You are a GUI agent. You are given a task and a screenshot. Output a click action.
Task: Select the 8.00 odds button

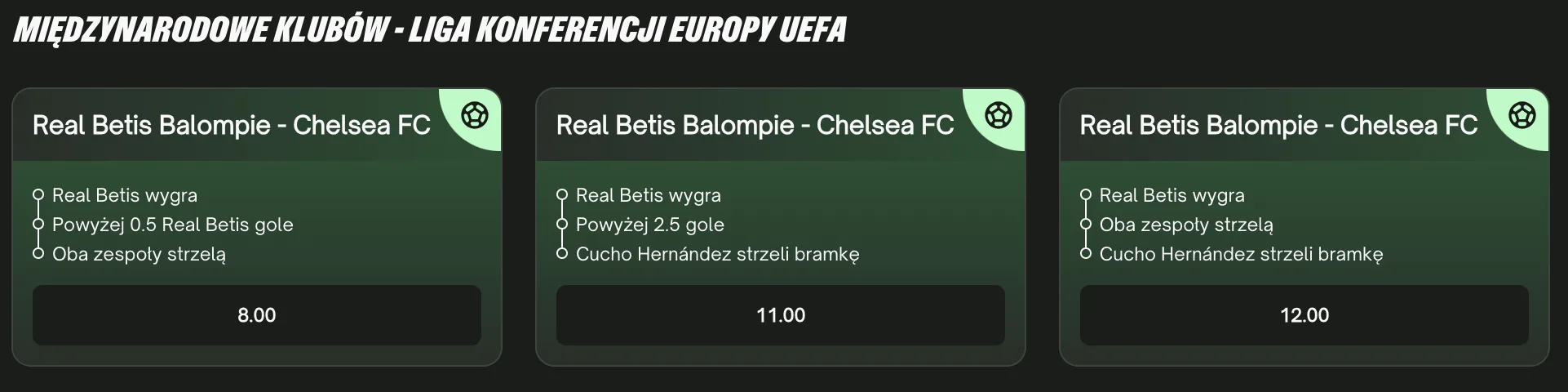[257, 315]
